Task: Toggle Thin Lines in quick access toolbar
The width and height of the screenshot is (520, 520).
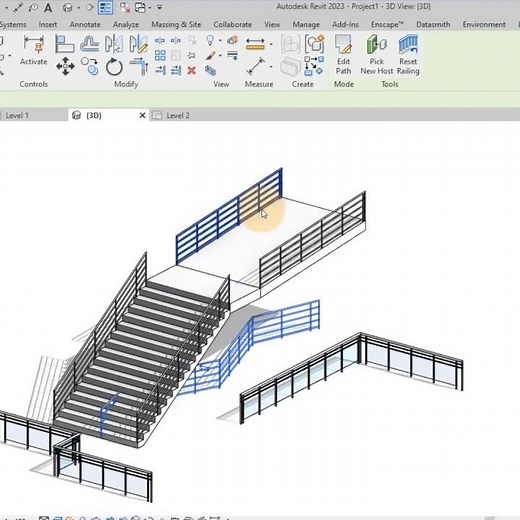Action: [105, 7]
